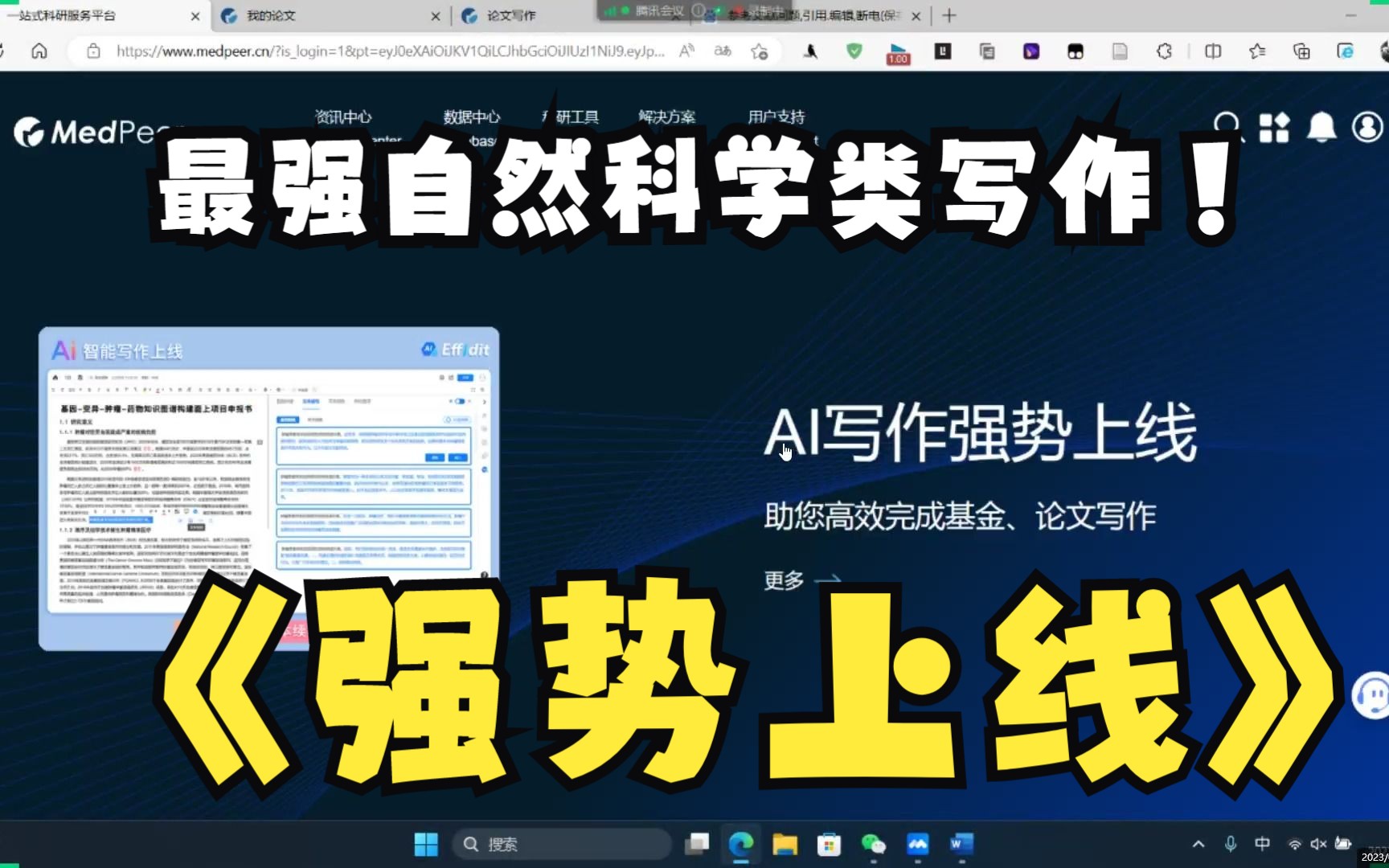Open the translate options dropdown
Image resolution: width=1389 pixels, height=868 pixels.
tap(721, 51)
